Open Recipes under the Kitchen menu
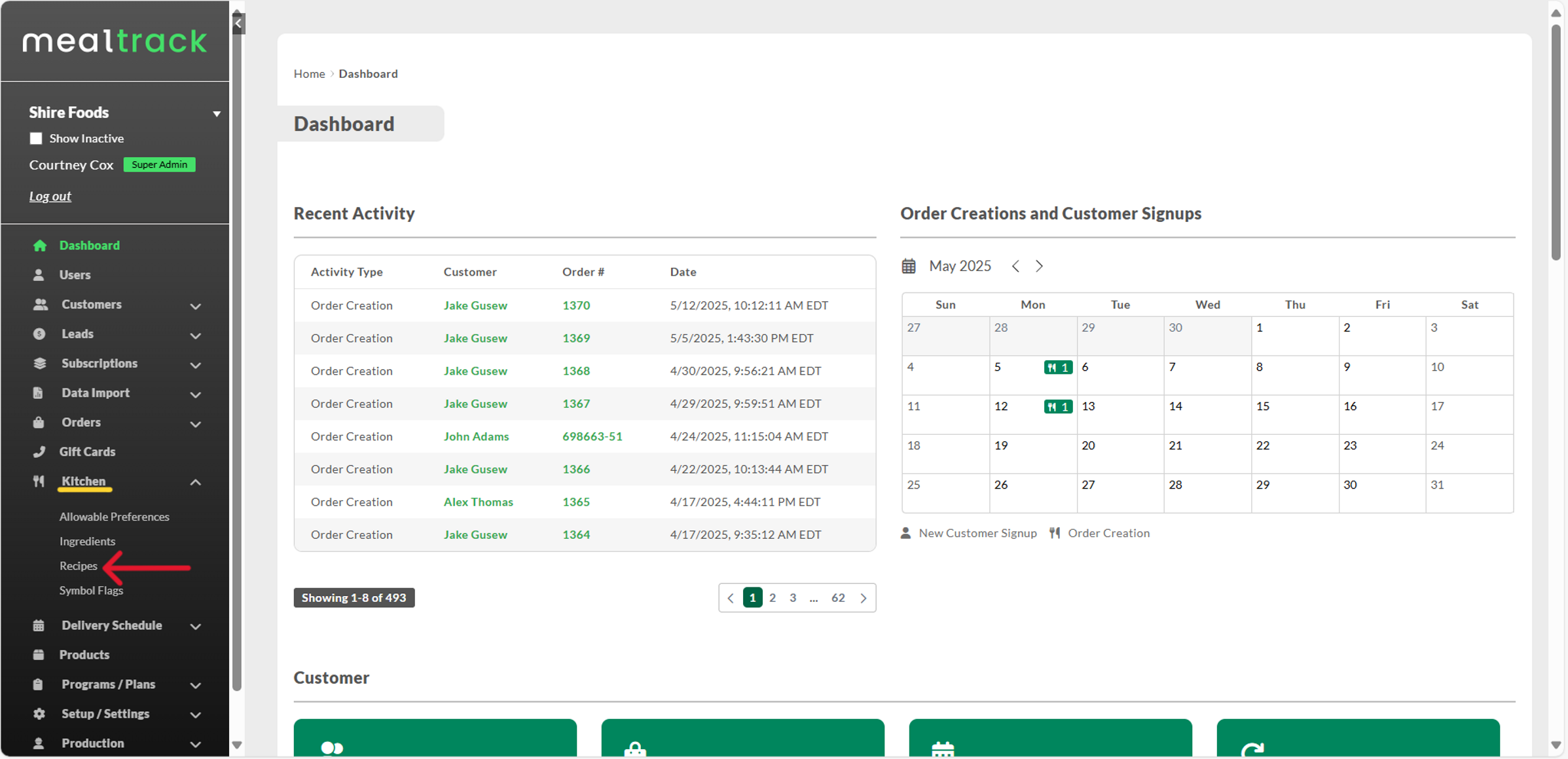The image size is (1568, 759). coord(78,566)
